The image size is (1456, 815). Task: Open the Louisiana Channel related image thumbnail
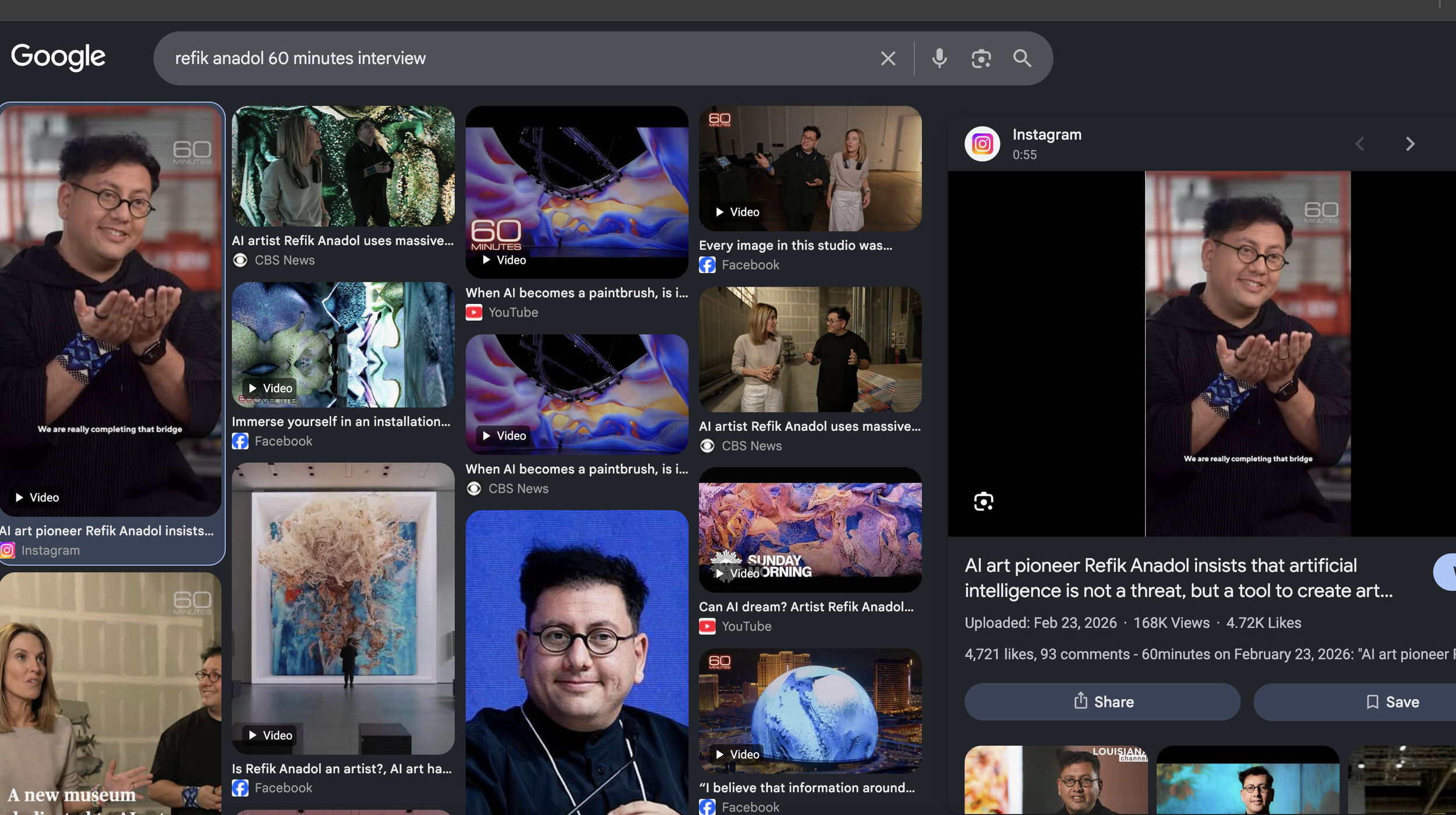click(x=1056, y=780)
